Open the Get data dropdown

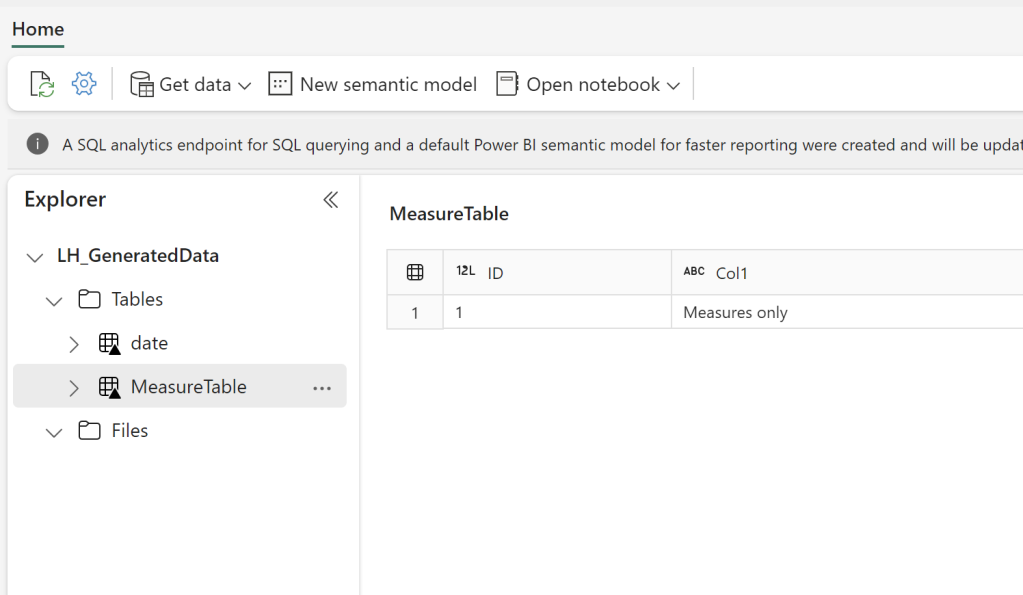247,85
